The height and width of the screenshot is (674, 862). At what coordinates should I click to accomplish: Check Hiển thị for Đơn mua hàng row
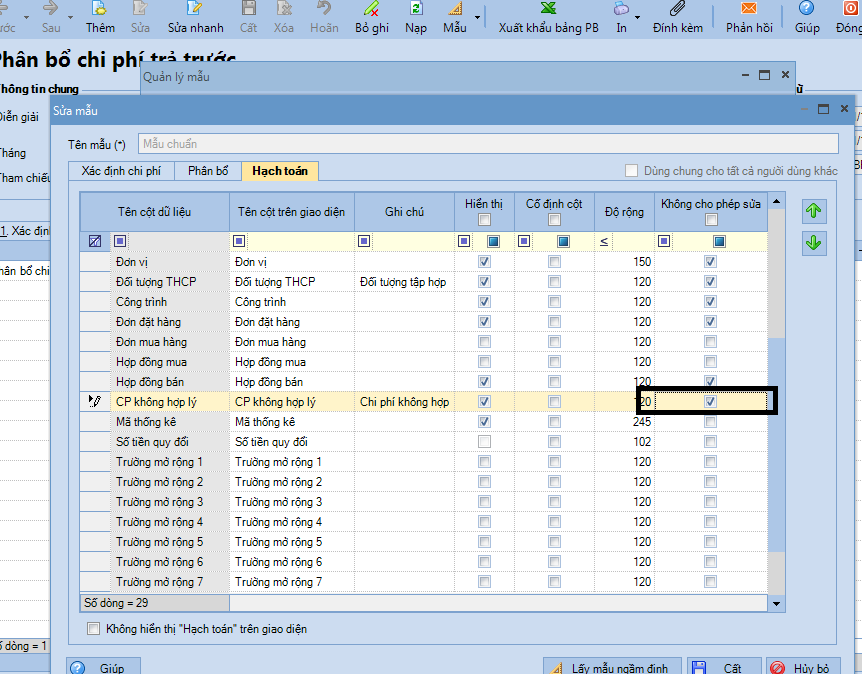click(x=484, y=342)
